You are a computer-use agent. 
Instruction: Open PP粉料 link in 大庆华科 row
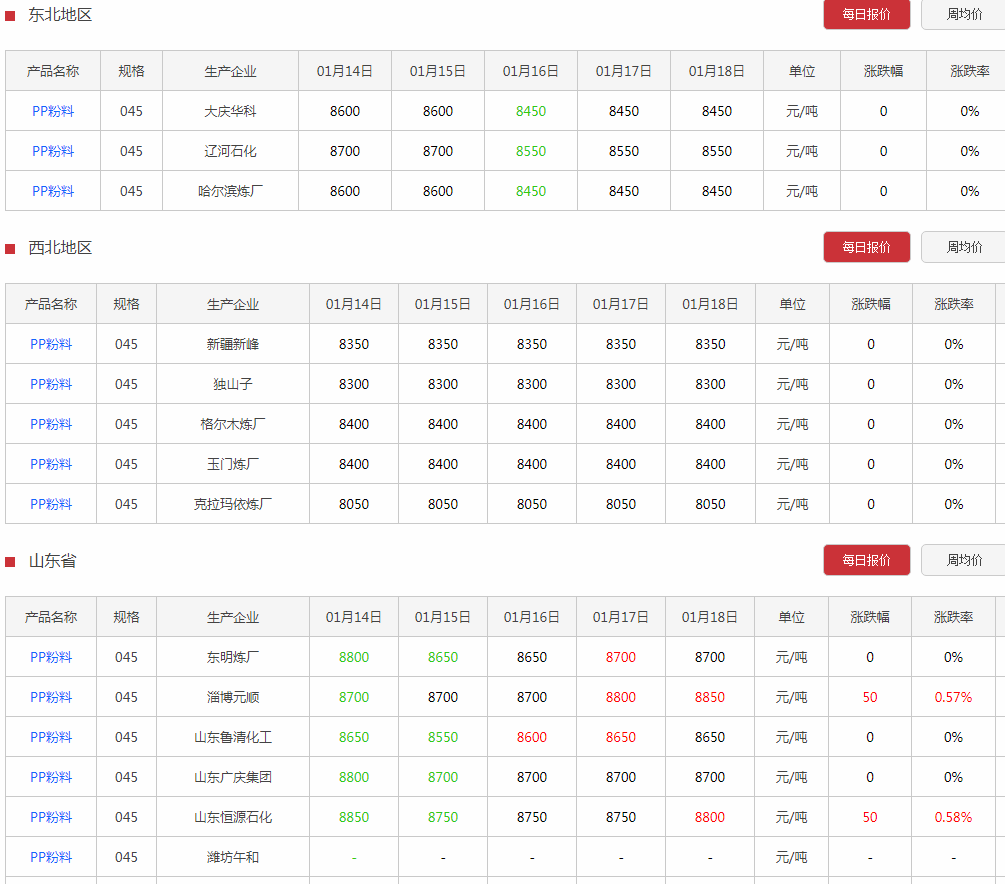coord(53,112)
